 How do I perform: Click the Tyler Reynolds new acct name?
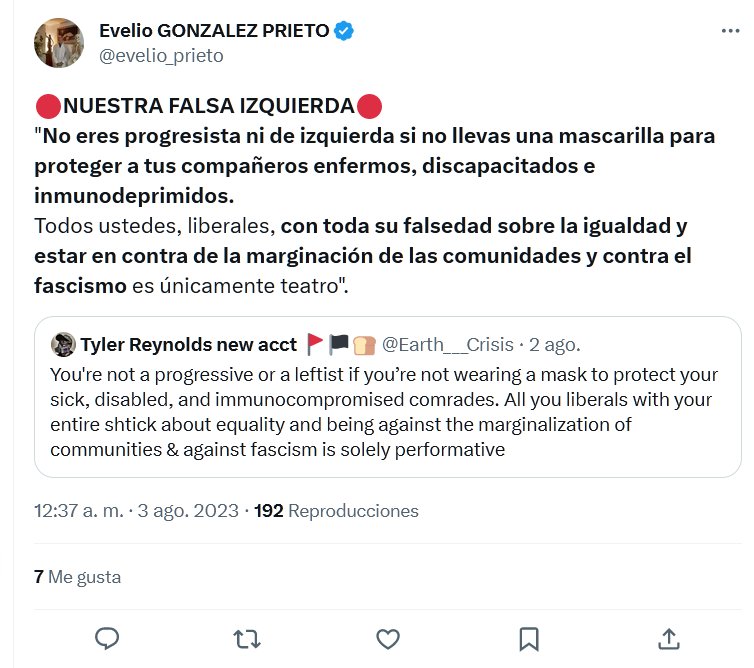188,345
